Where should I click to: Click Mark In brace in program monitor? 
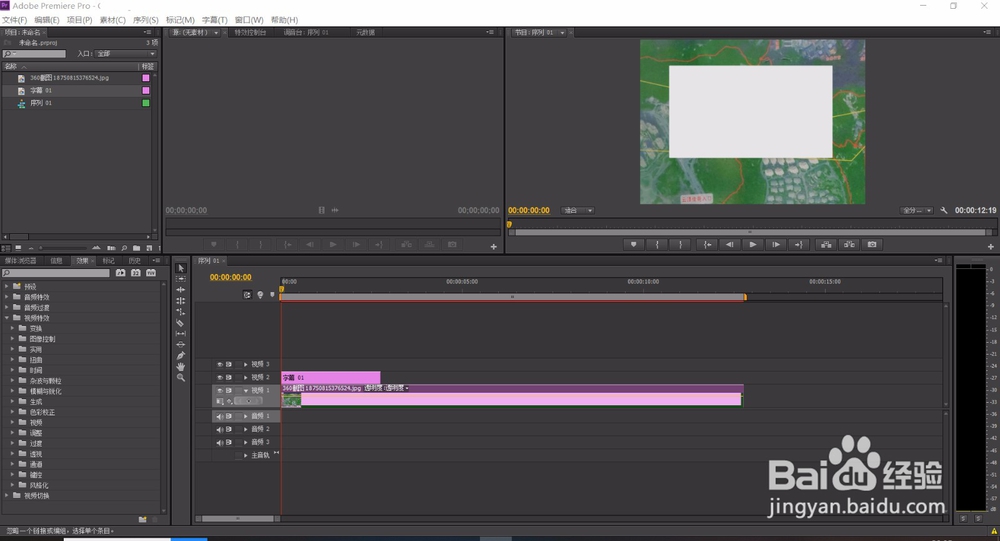pos(657,244)
